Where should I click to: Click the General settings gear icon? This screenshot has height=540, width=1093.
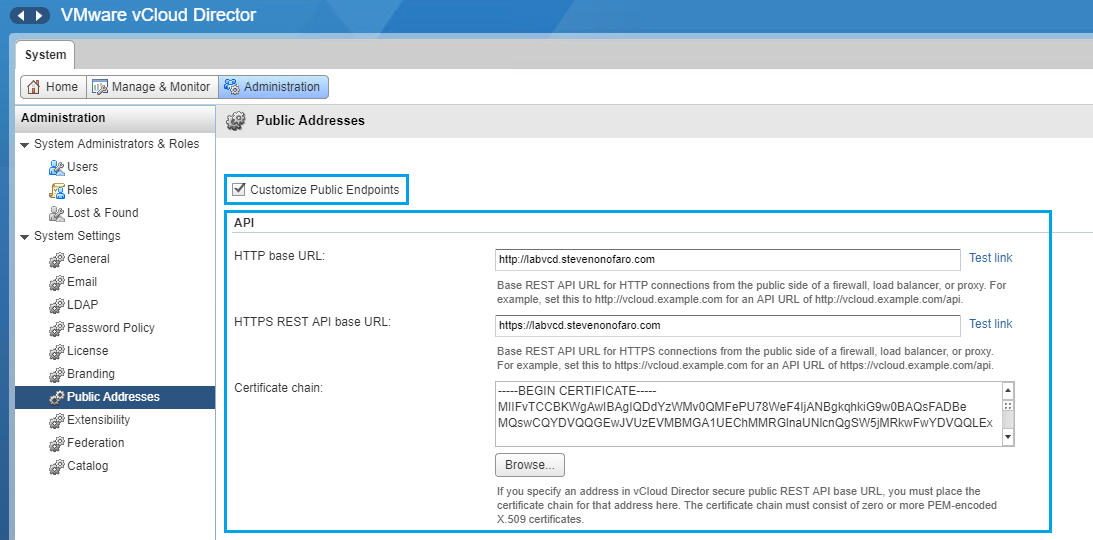coord(57,260)
